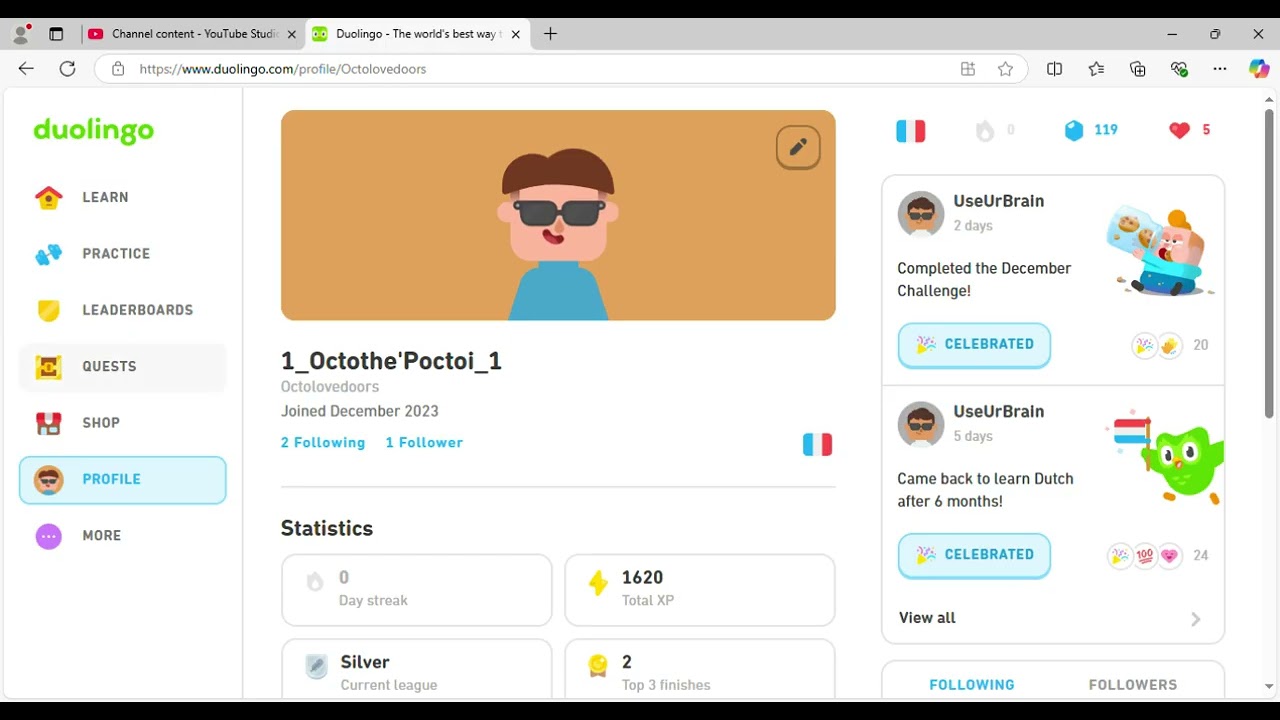Switch to the Following tab
1280x720 pixels.
pyautogui.click(x=972, y=685)
